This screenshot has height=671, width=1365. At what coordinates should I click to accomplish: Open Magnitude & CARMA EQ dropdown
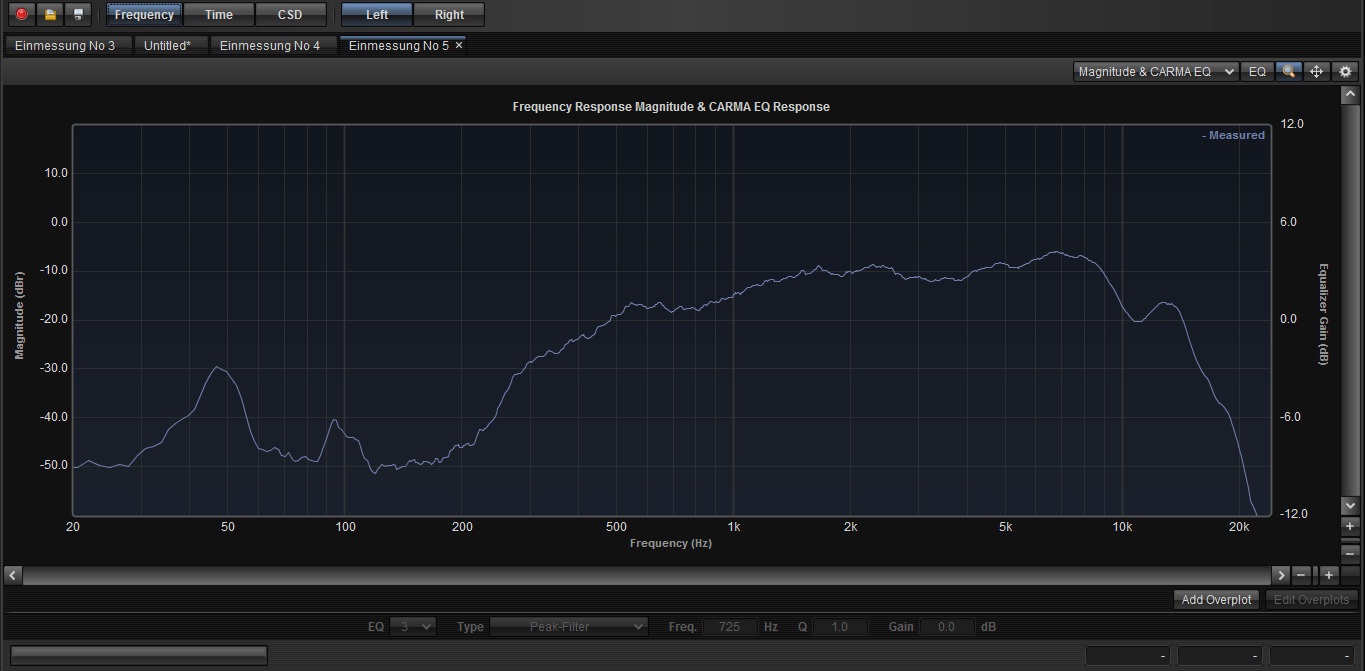[x=1155, y=72]
